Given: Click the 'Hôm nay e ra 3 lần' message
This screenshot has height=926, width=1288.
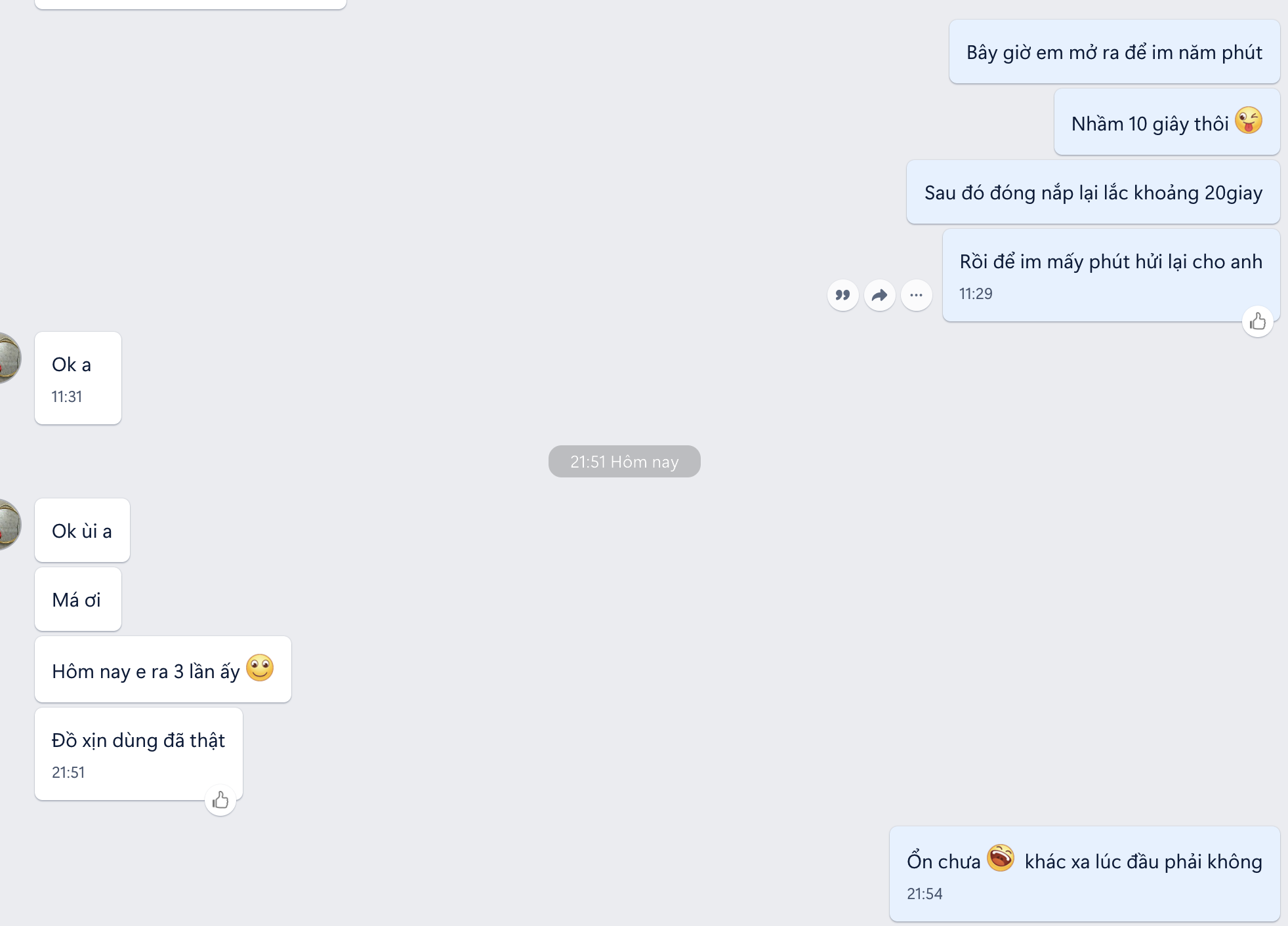Looking at the screenshot, I should [x=146, y=672].
